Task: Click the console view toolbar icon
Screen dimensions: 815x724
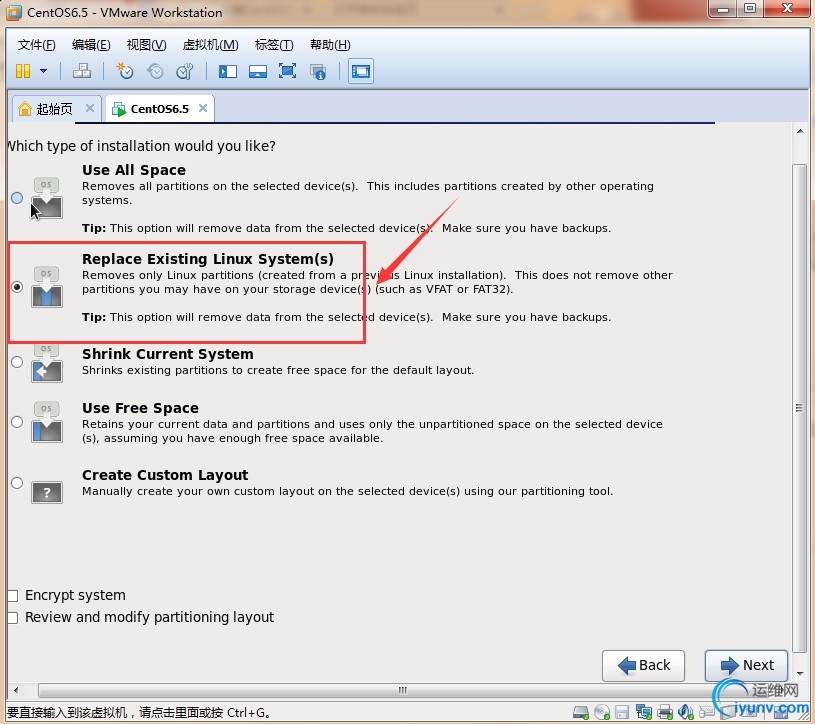Action: (x=361, y=71)
